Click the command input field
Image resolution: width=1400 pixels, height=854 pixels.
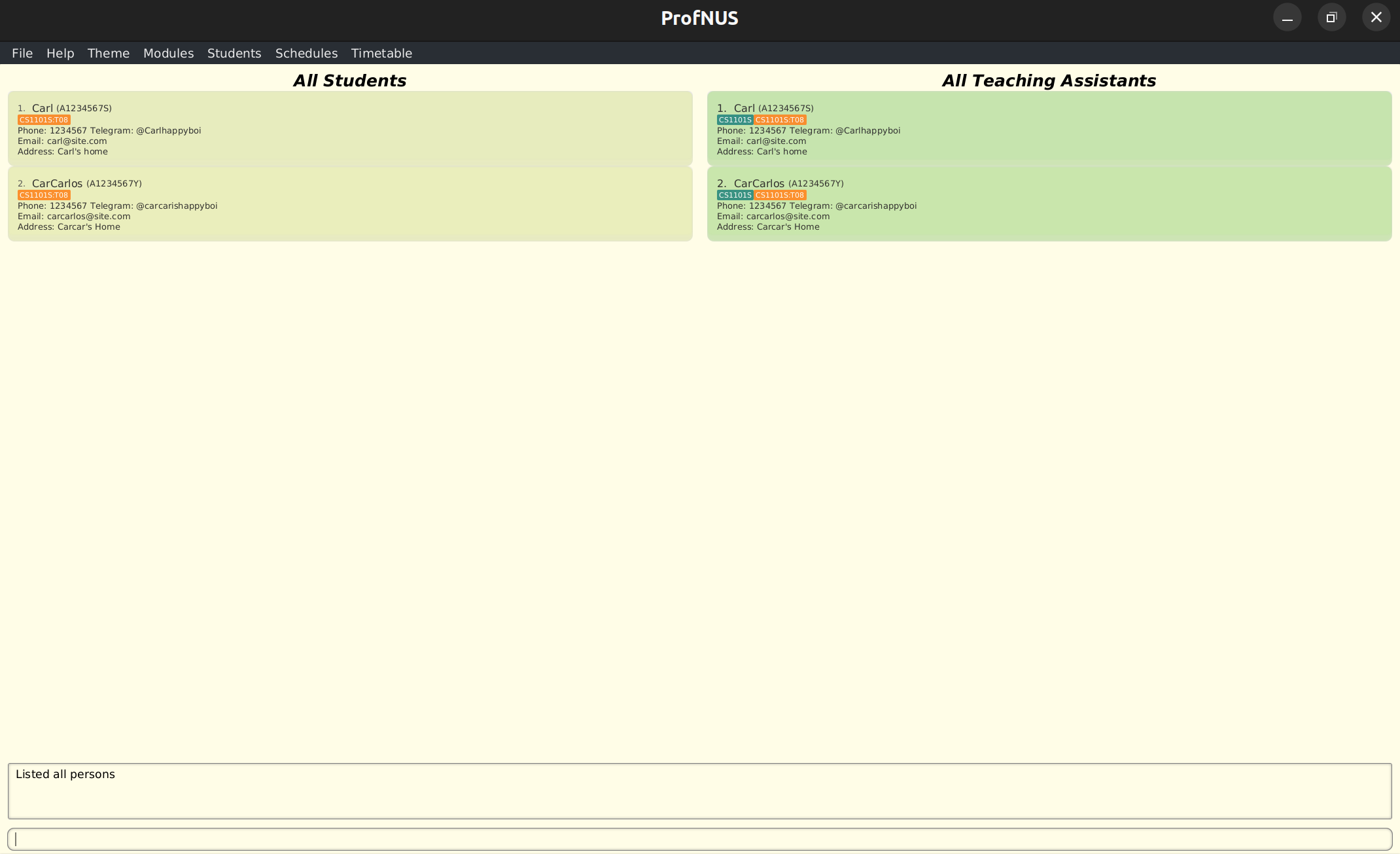click(x=699, y=839)
